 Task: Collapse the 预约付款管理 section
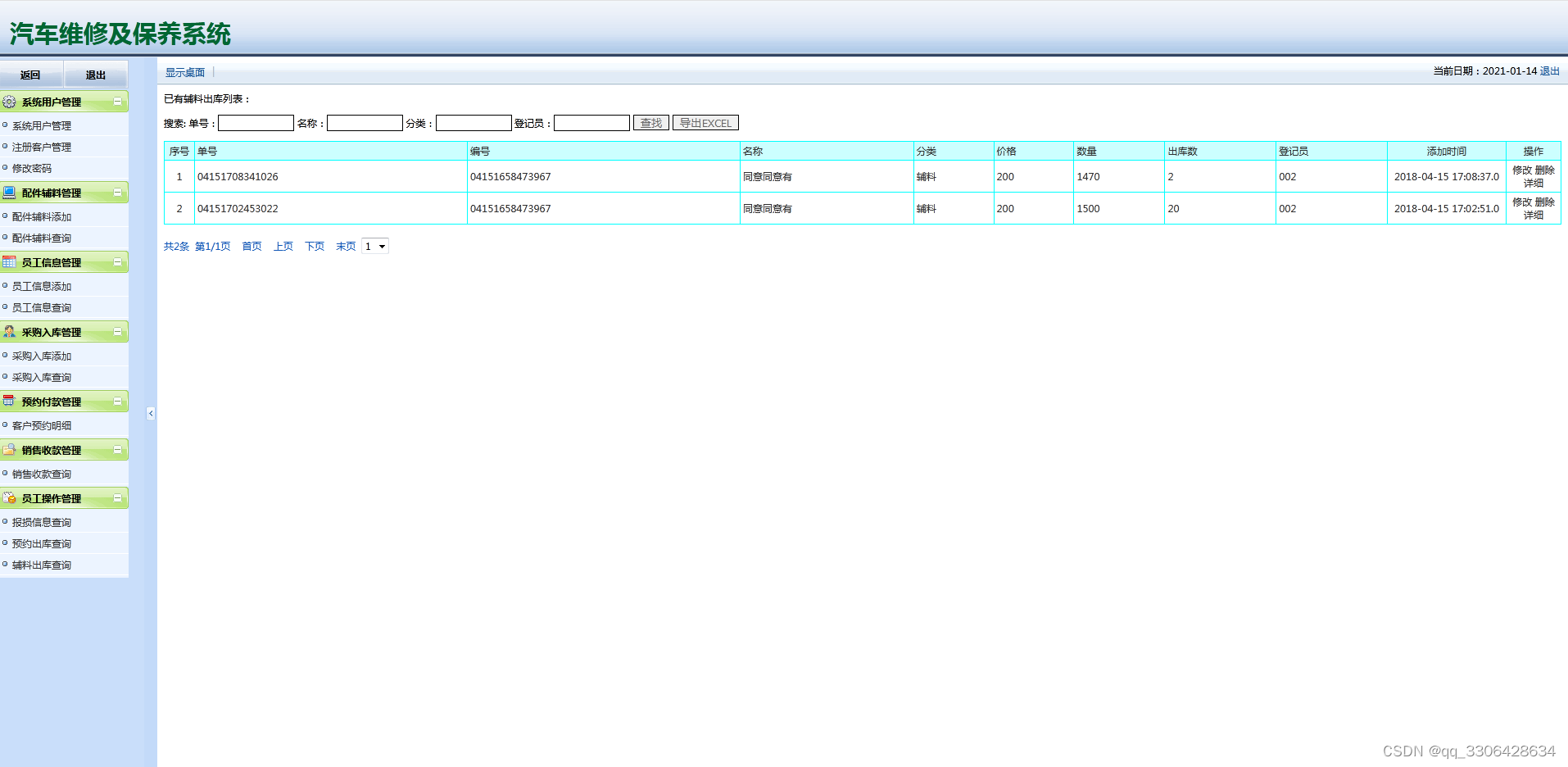click(117, 402)
